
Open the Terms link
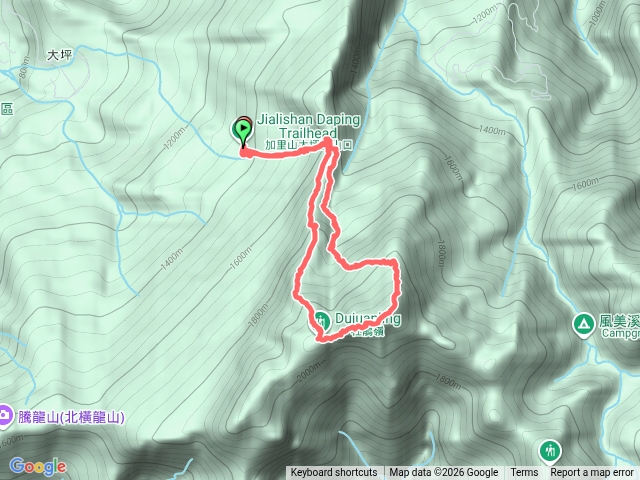click(x=524, y=473)
